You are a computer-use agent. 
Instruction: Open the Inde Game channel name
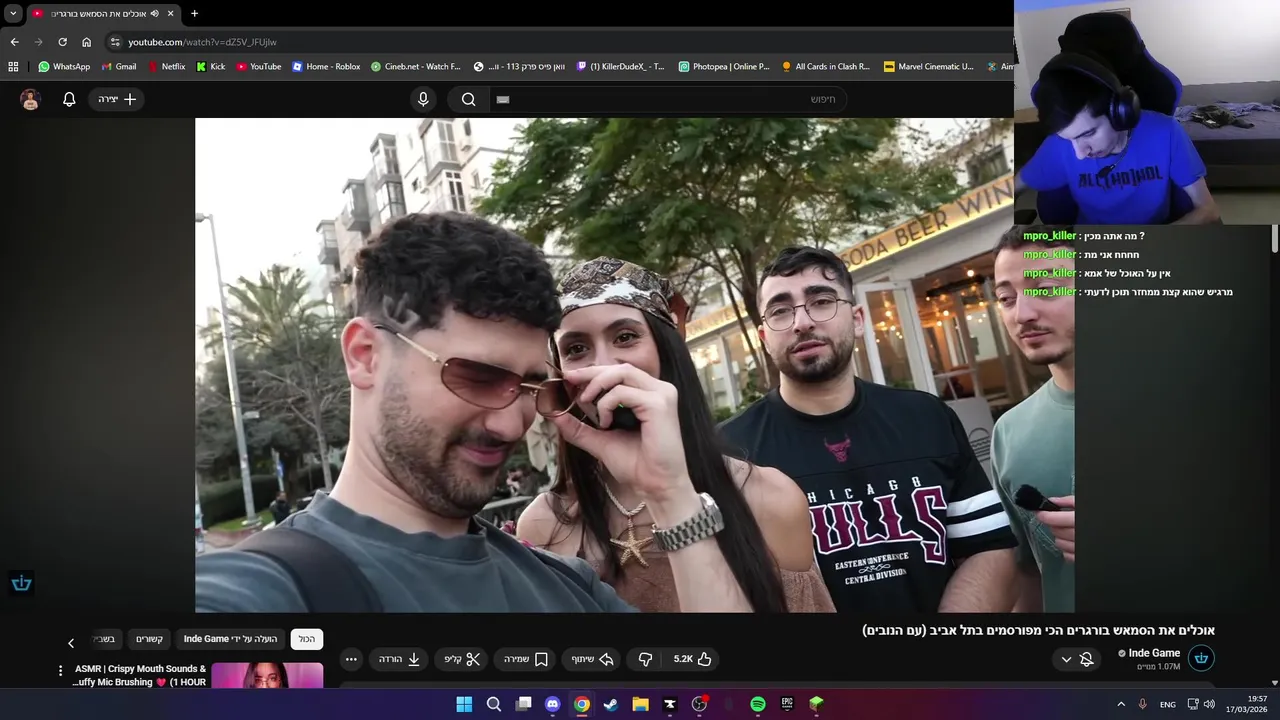point(1154,653)
